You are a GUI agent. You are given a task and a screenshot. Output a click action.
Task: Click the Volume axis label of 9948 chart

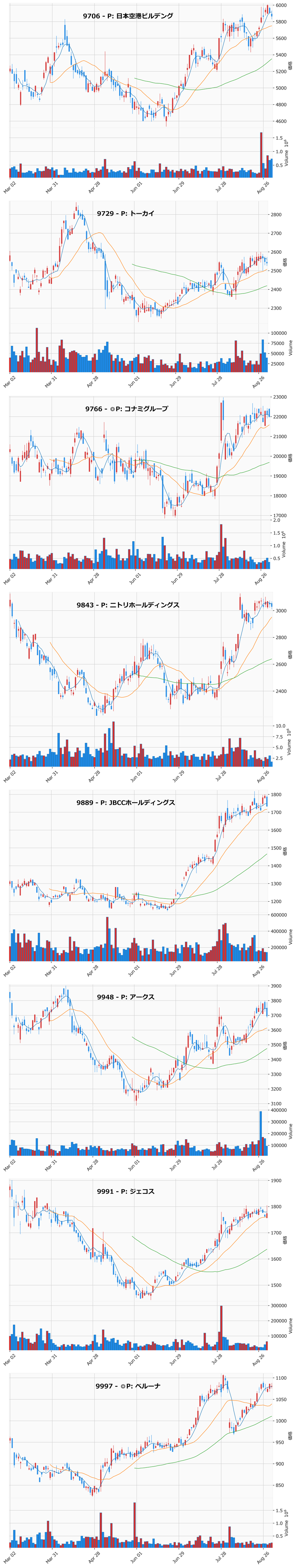point(291,1131)
